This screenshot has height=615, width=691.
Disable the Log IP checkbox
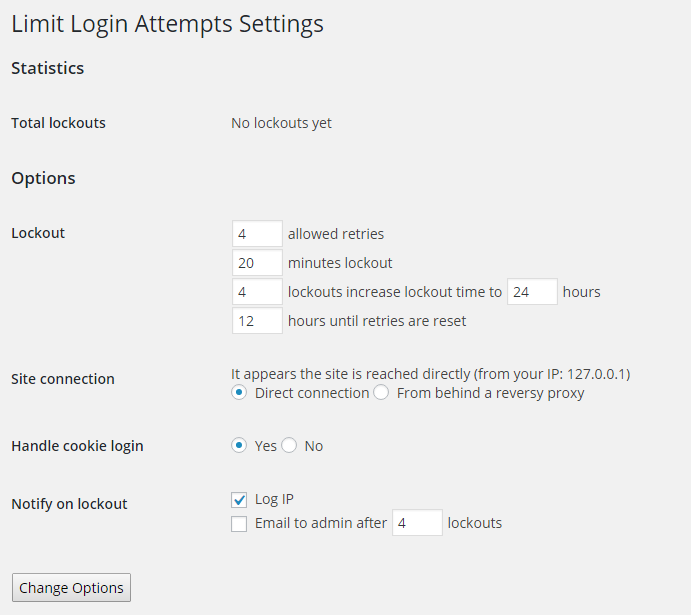coord(239,499)
